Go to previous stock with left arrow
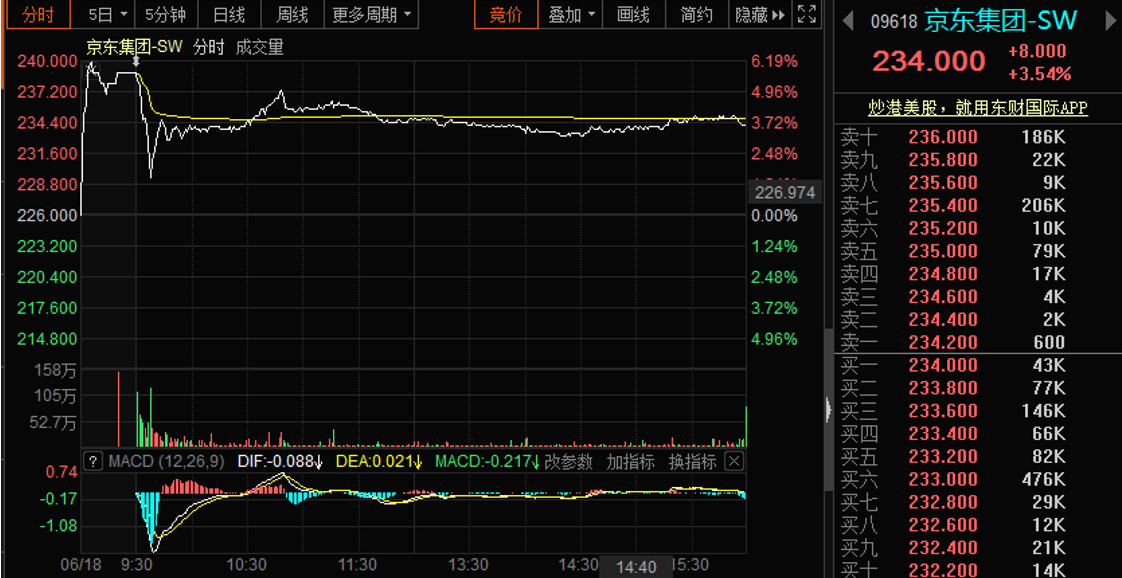Screen dimensions: 1122x578 [x=847, y=21]
